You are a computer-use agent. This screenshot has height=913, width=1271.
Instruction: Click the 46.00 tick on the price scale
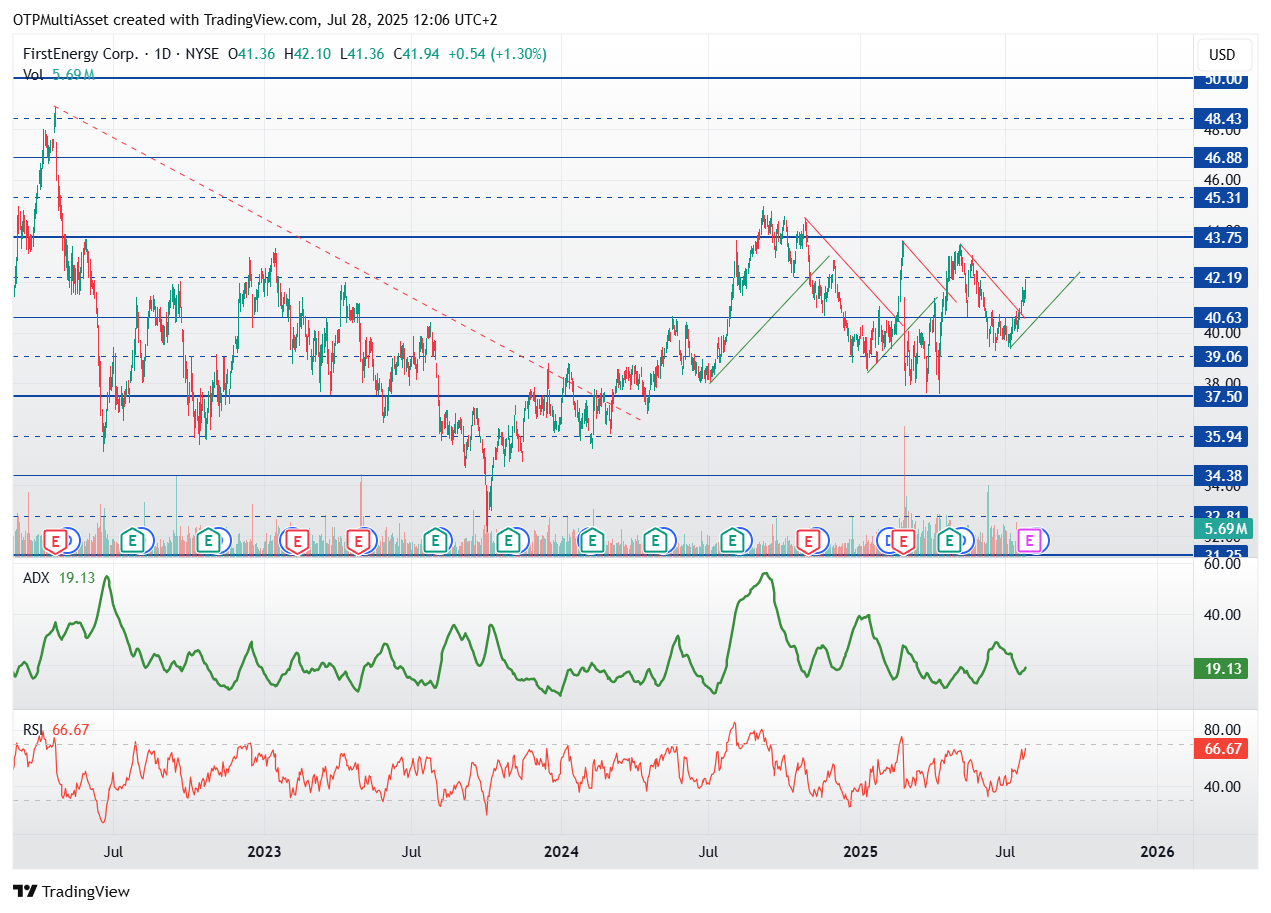1224,179
